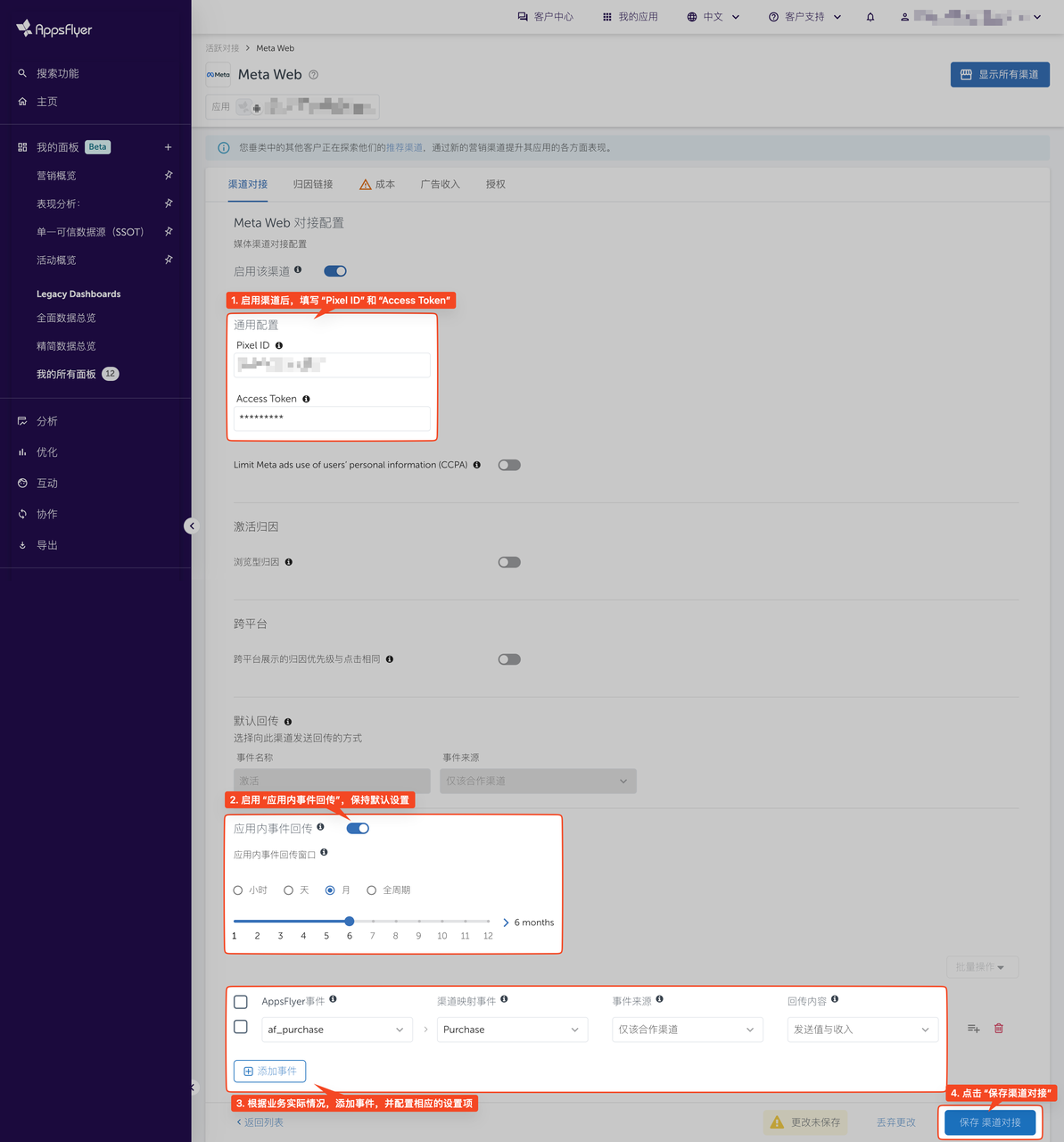Open the 渠道映射事件 Purchase dropdown

click(512, 1029)
